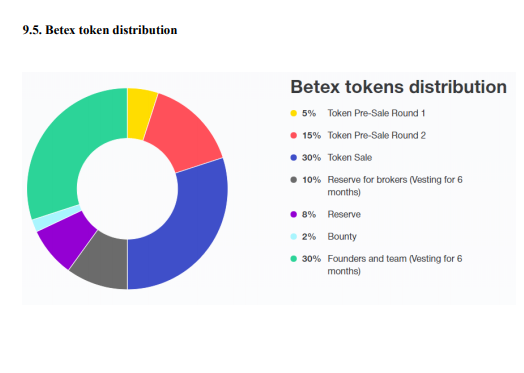Click the light cyan Bounty legend dot

coord(293,237)
